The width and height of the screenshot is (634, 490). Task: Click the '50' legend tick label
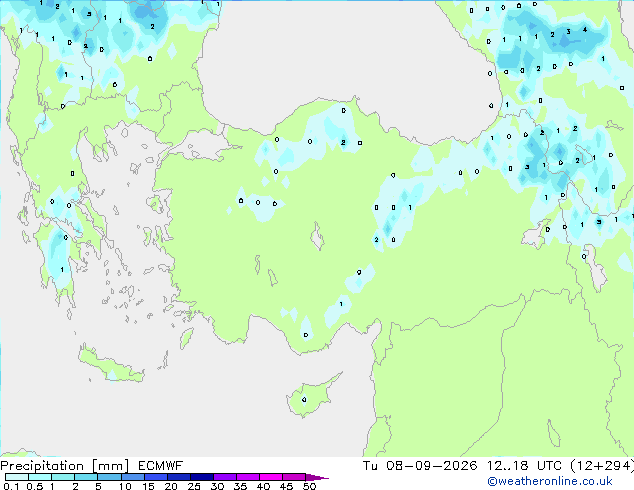pyautogui.click(x=309, y=486)
